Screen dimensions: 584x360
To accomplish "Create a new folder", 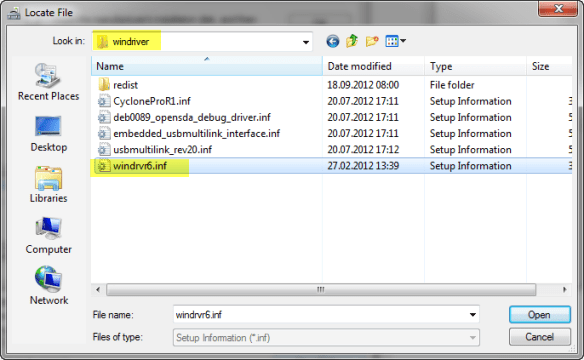I will [x=372, y=41].
